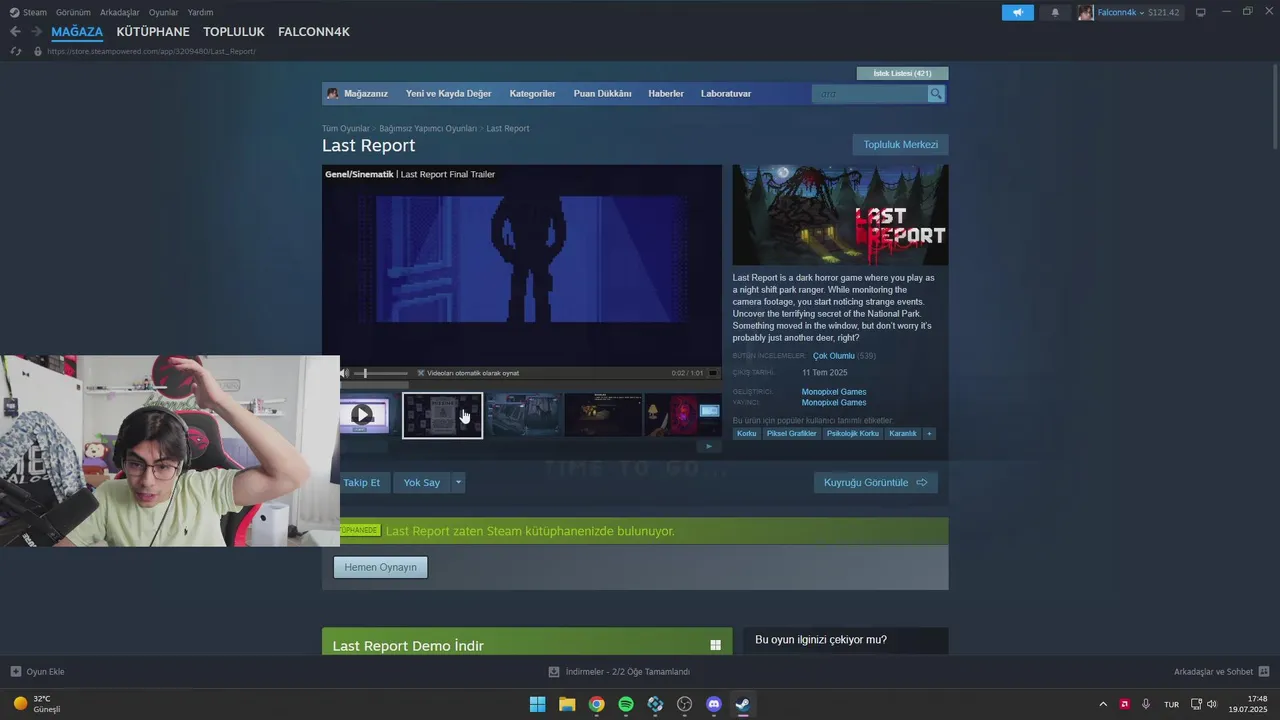Open the Oyunlar menu

click(x=164, y=12)
